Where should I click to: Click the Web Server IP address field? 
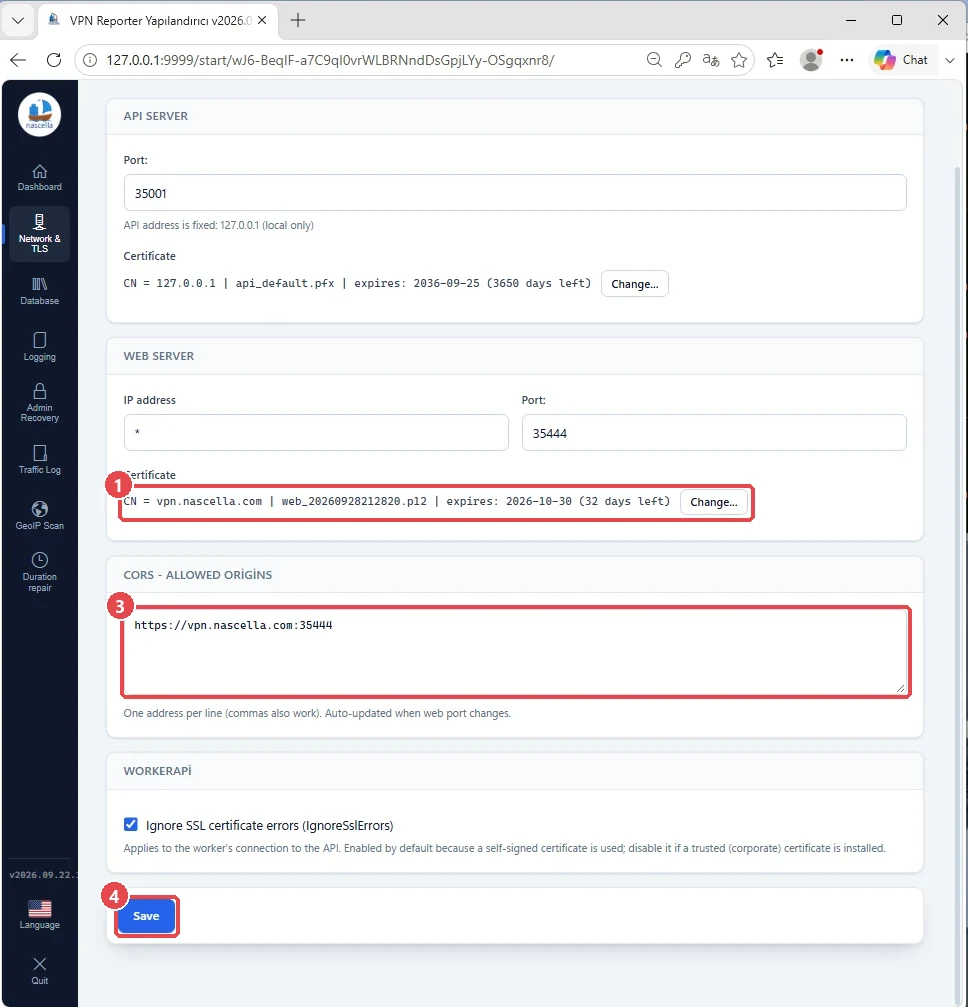tap(316, 433)
